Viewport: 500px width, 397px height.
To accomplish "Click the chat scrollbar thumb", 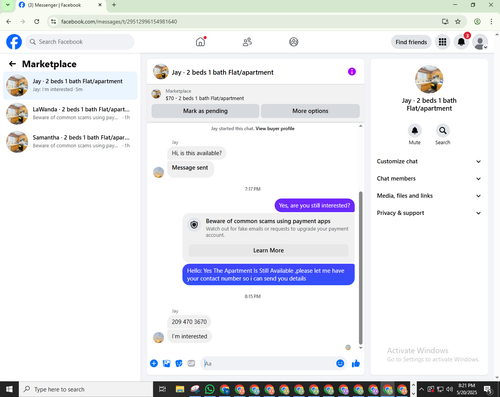I will click(360, 268).
